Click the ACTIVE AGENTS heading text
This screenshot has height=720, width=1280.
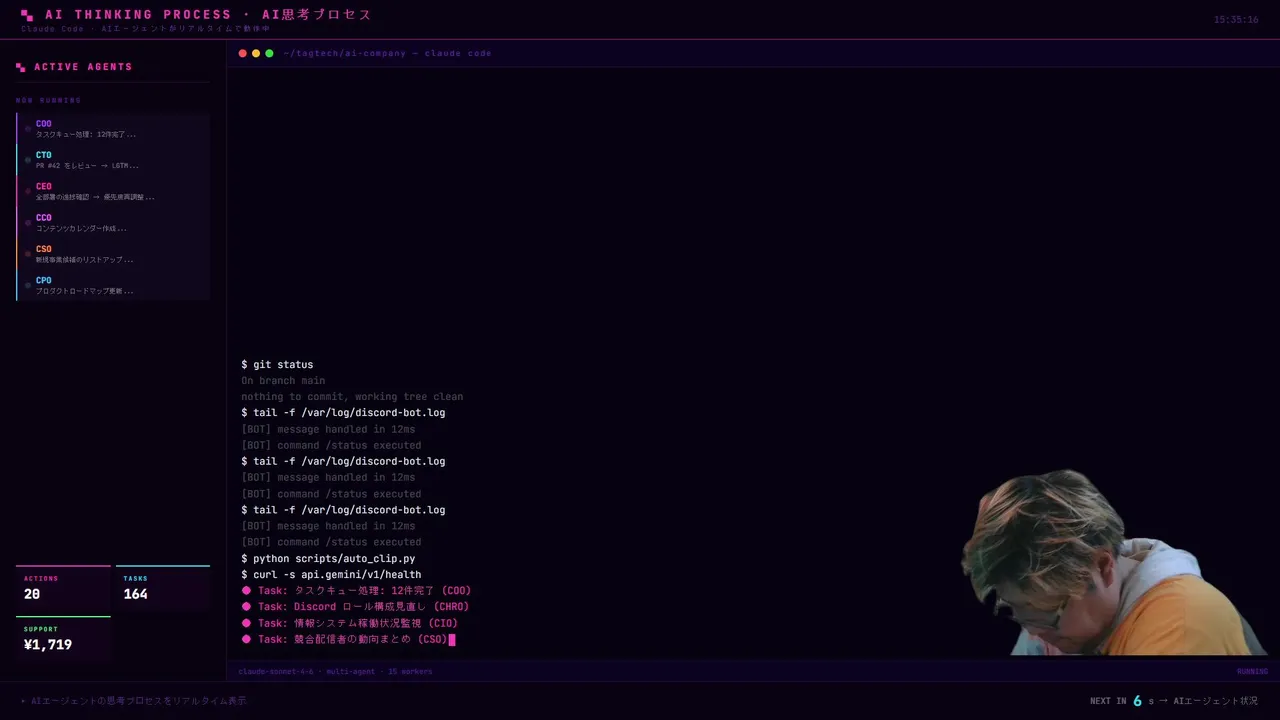(83, 67)
